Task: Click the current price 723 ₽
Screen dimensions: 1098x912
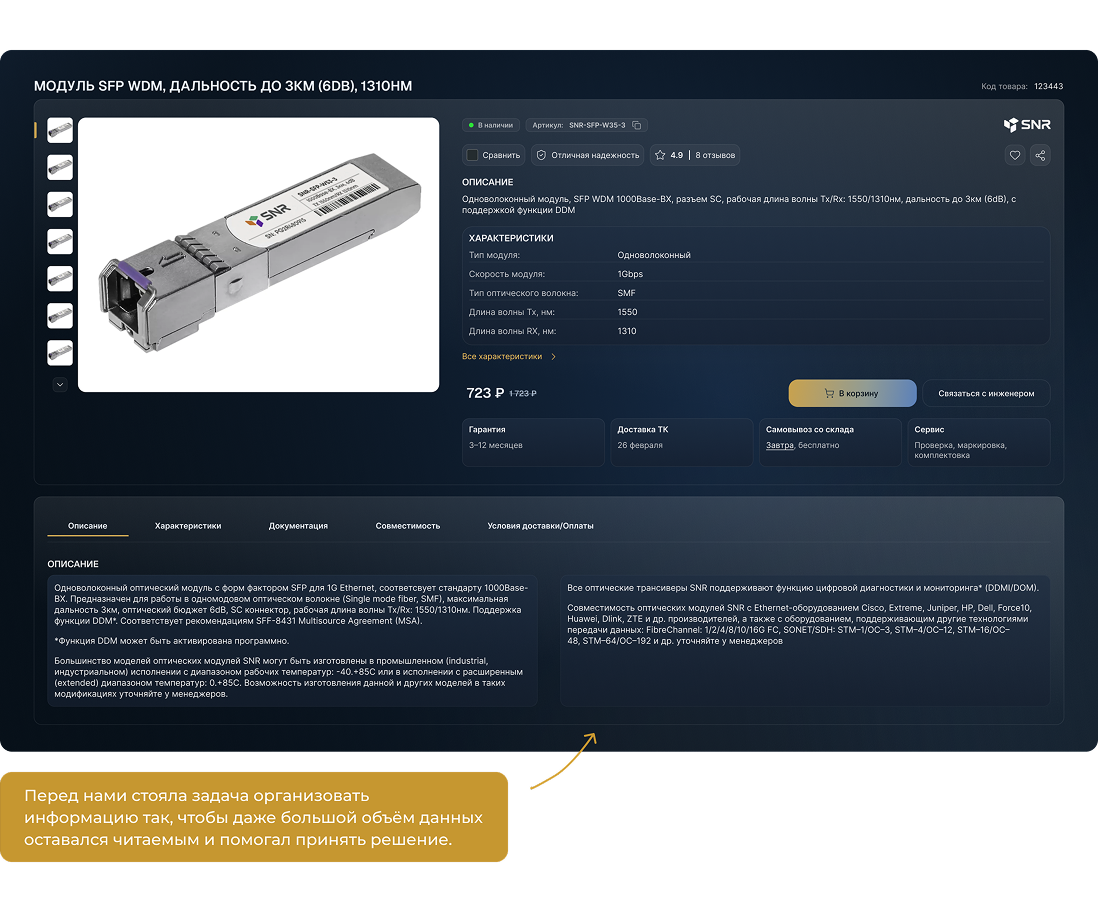Action: pyautogui.click(x=485, y=393)
